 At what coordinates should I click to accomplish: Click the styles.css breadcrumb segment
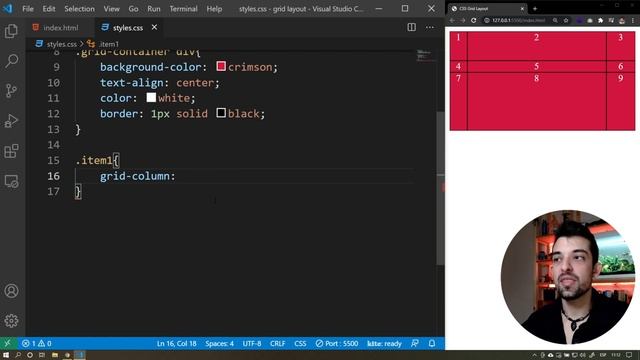coord(61,44)
